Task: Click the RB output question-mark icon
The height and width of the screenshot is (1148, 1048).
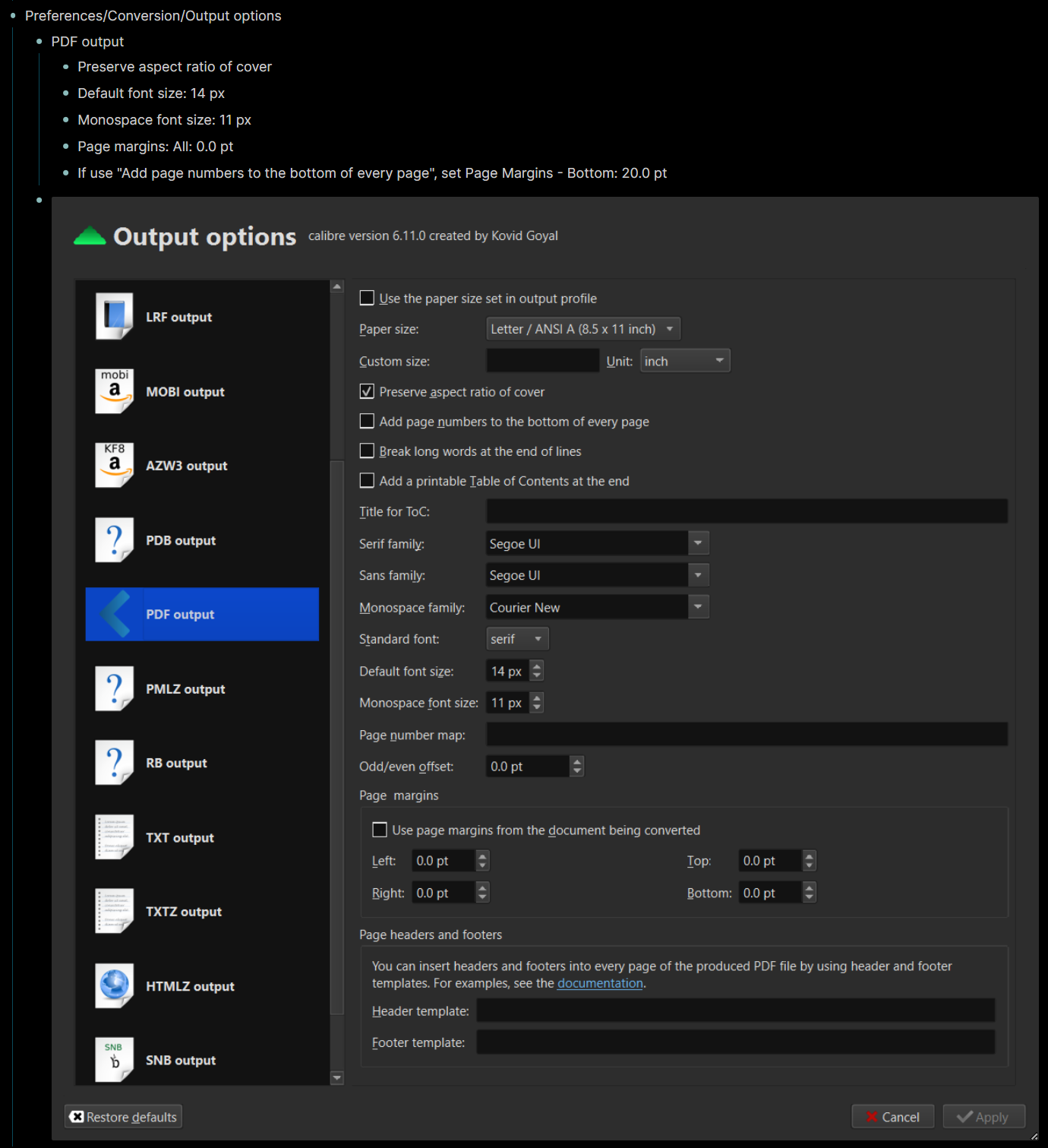Action: tap(114, 762)
